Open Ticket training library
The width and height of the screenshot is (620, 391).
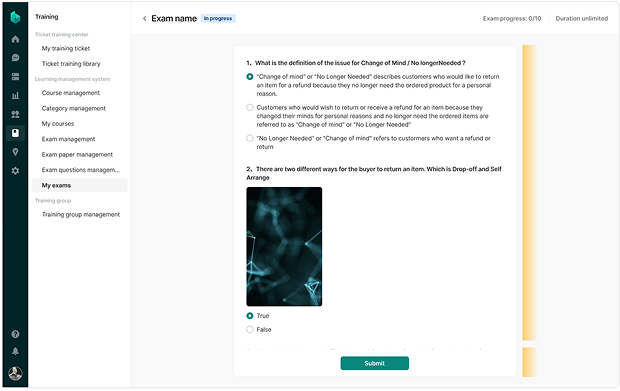pos(71,64)
